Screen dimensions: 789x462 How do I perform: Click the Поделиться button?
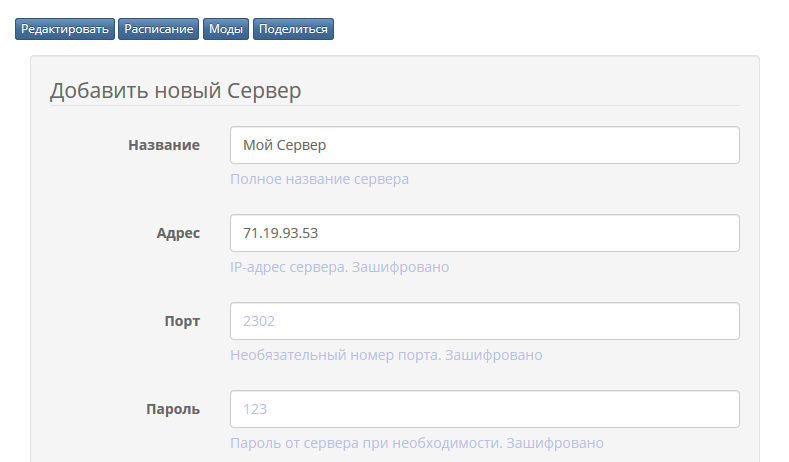pyautogui.click(x=293, y=29)
